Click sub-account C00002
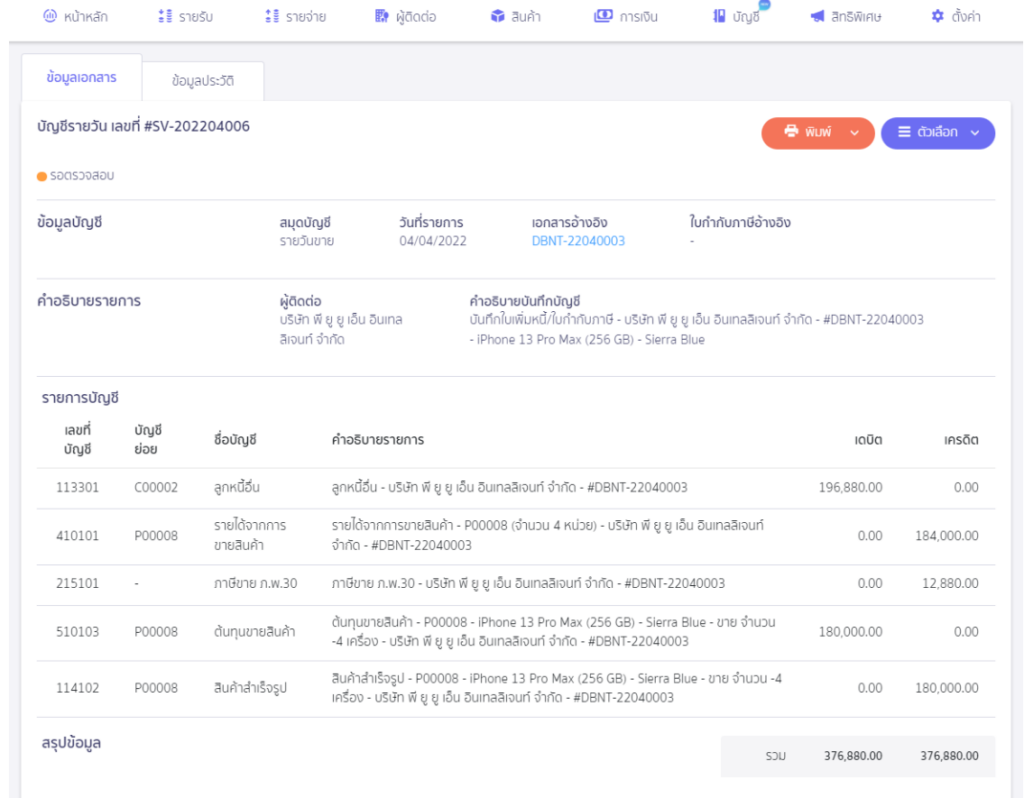Screen dimensions: 1024x798 pyautogui.click(x=156, y=488)
